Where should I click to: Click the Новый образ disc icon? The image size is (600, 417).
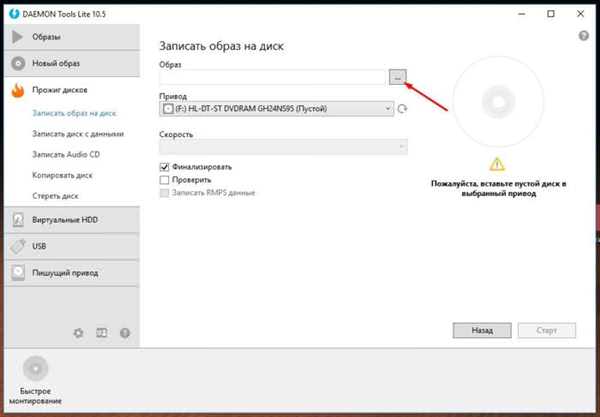click(x=18, y=64)
